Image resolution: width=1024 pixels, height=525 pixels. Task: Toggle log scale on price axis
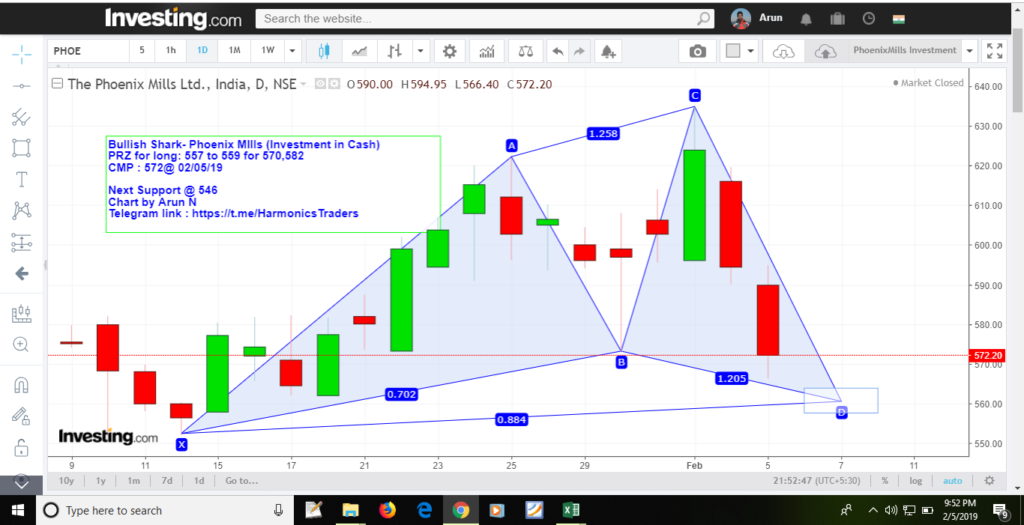click(x=914, y=481)
